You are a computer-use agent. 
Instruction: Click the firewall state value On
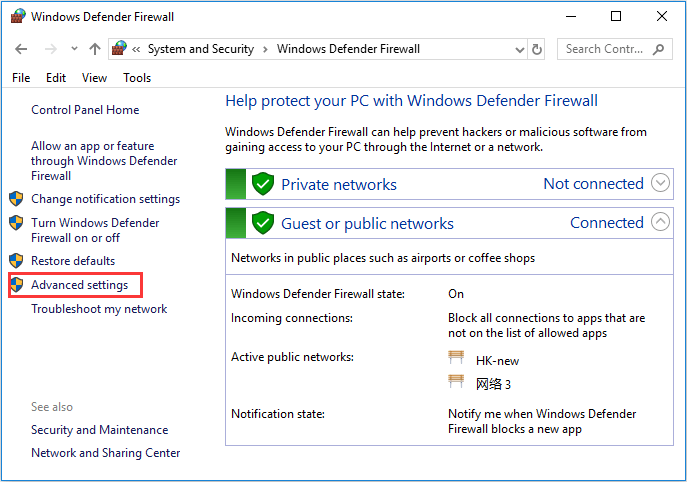(456, 294)
